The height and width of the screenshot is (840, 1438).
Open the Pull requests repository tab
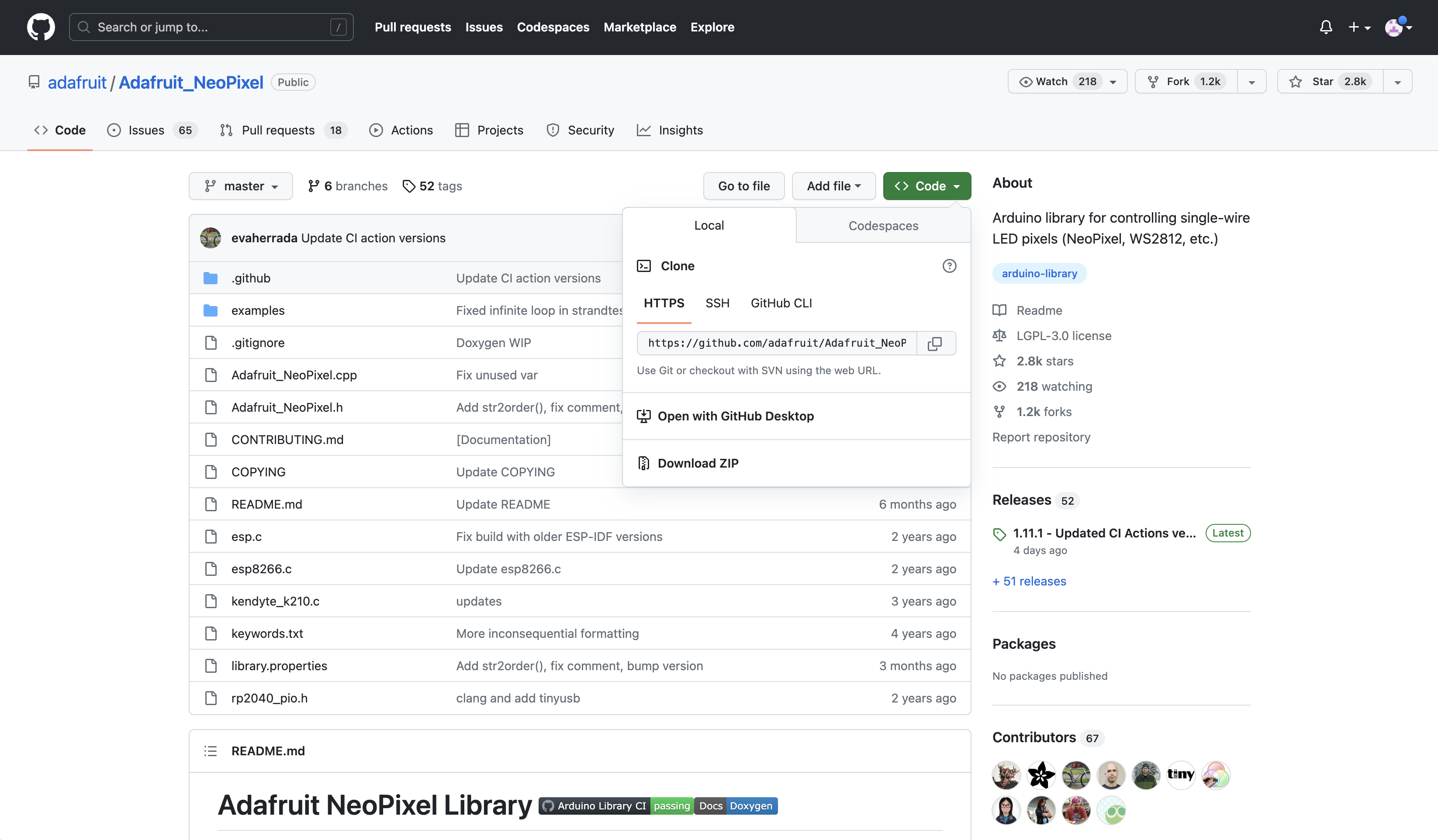point(283,130)
